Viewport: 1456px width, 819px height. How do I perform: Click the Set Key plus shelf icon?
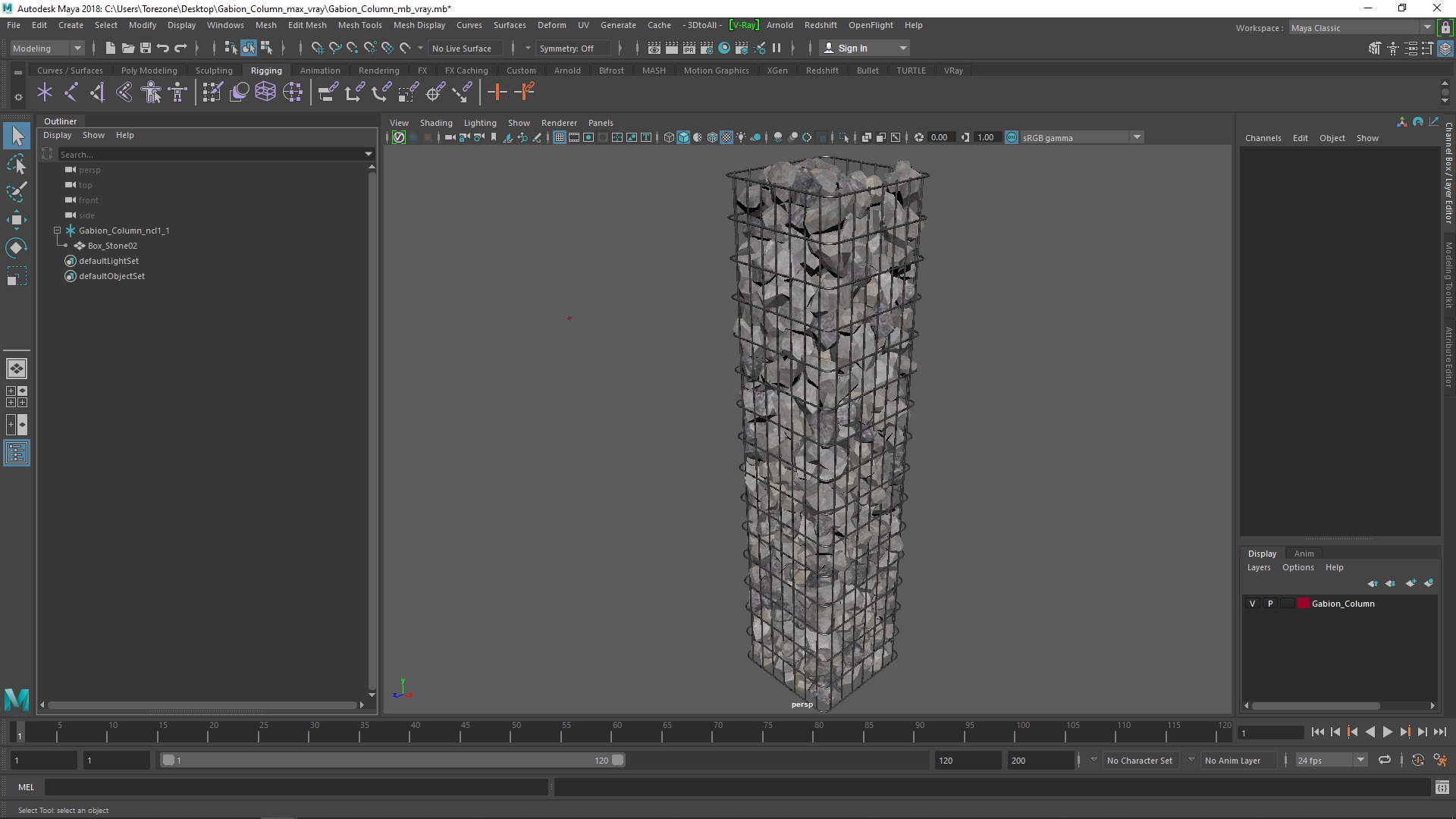[x=497, y=93]
